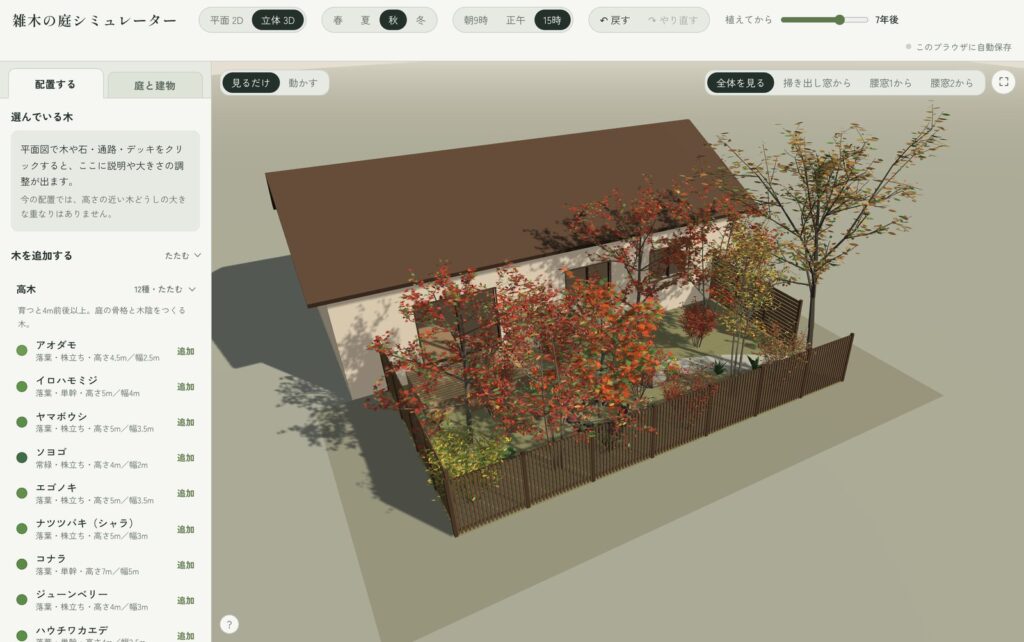
Task: Click the ハウチワカエデ tree row
Action: 105,633
